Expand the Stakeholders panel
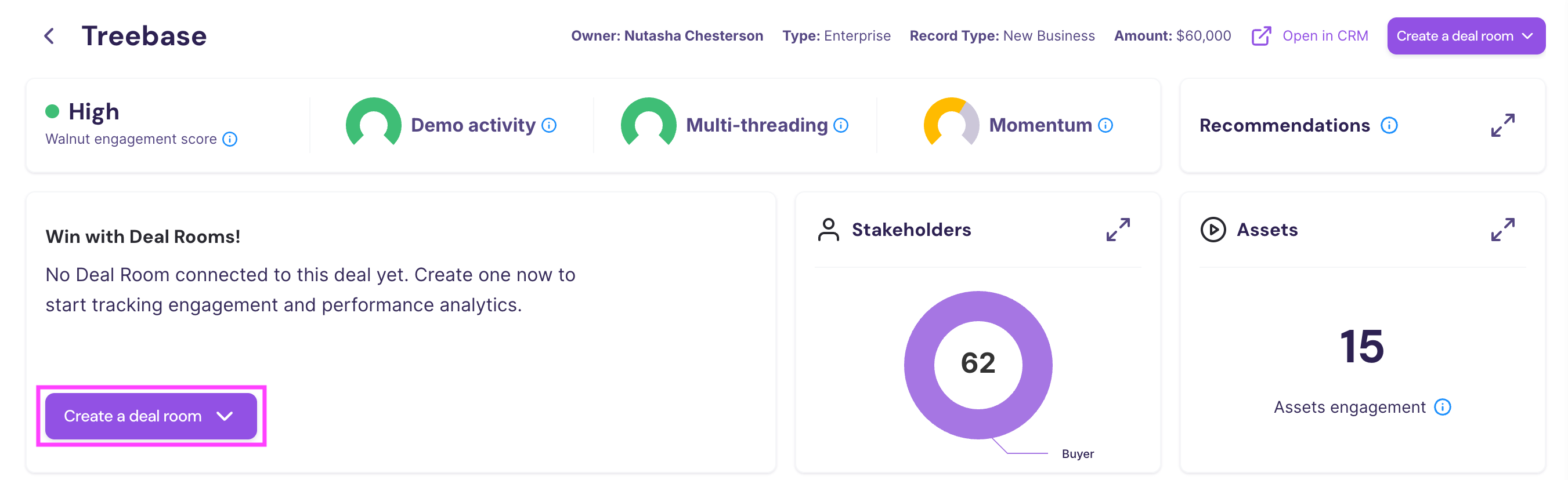This screenshot has width=1568, height=480. (1118, 230)
